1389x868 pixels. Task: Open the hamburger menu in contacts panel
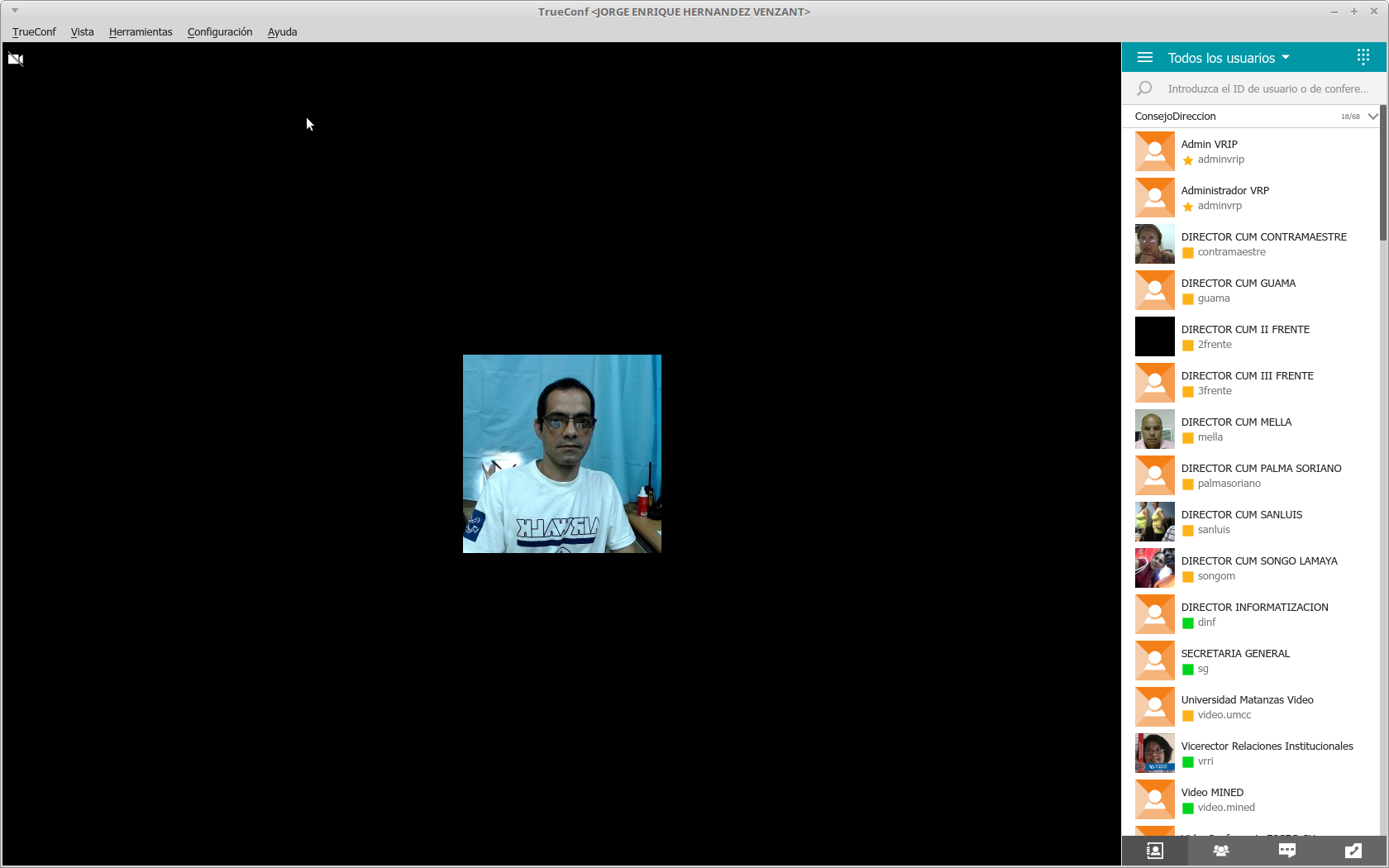1145,58
